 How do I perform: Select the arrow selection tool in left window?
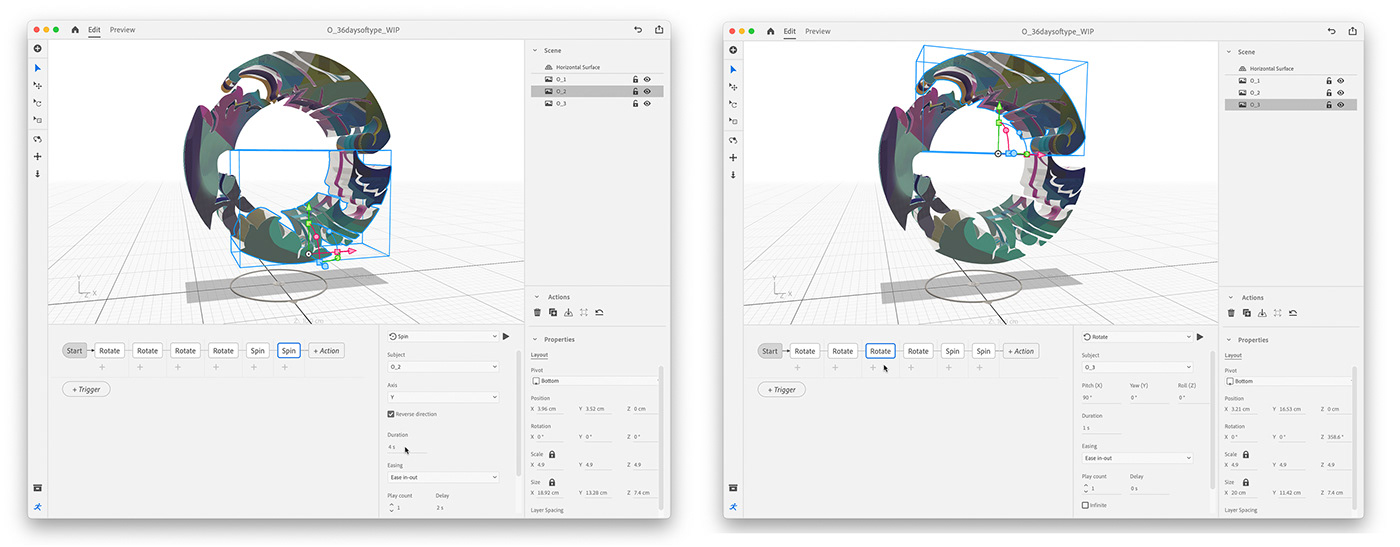coord(38,68)
